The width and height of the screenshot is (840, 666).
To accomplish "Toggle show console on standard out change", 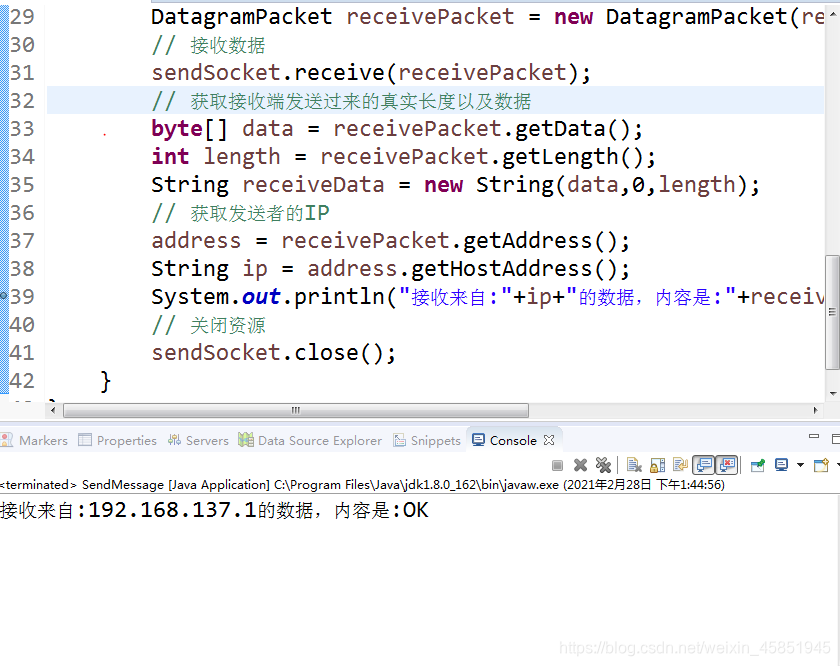I will [x=704, y=465].
